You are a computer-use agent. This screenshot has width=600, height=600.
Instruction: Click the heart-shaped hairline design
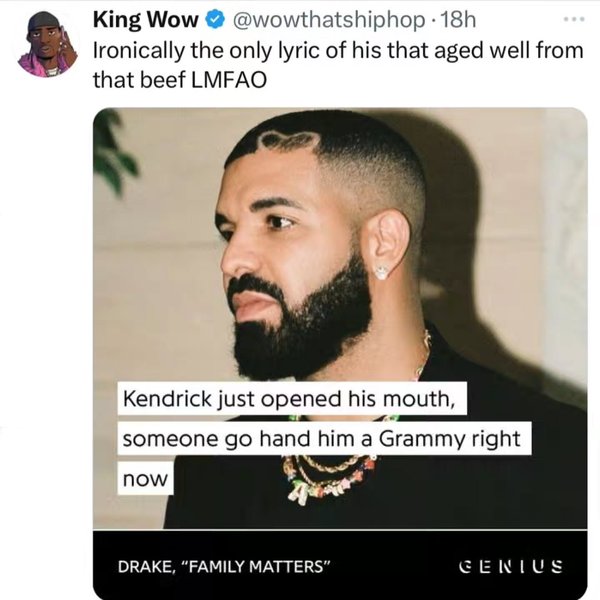[291, 140]
